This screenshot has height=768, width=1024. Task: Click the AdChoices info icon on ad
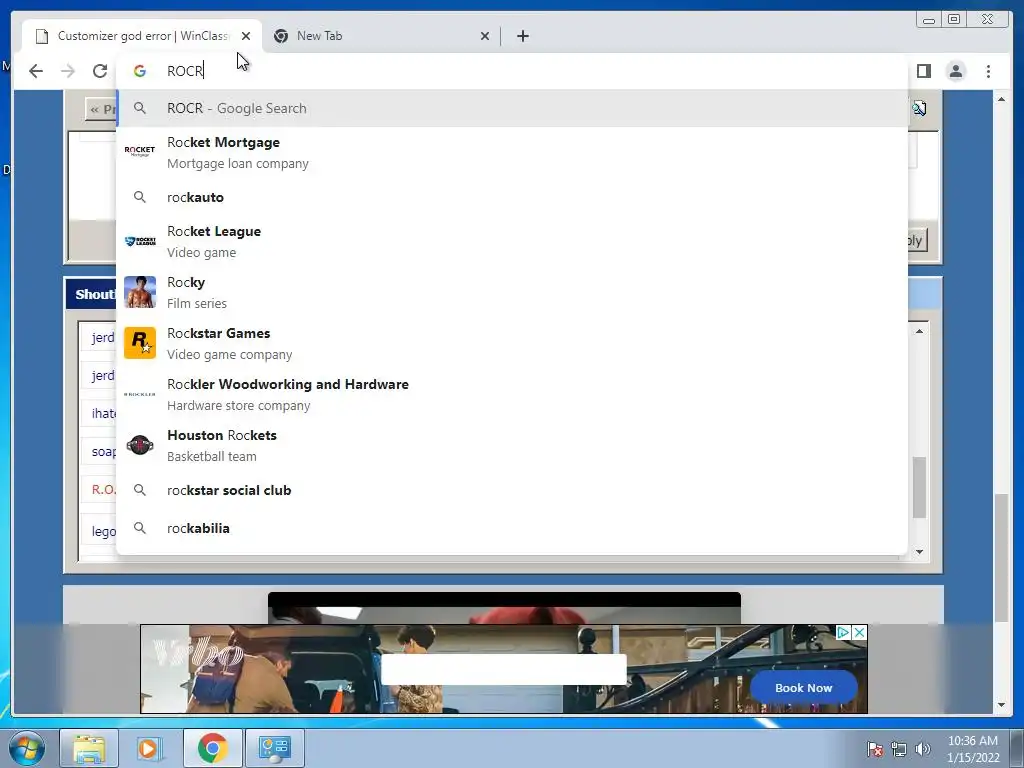[x=844, y=632]
